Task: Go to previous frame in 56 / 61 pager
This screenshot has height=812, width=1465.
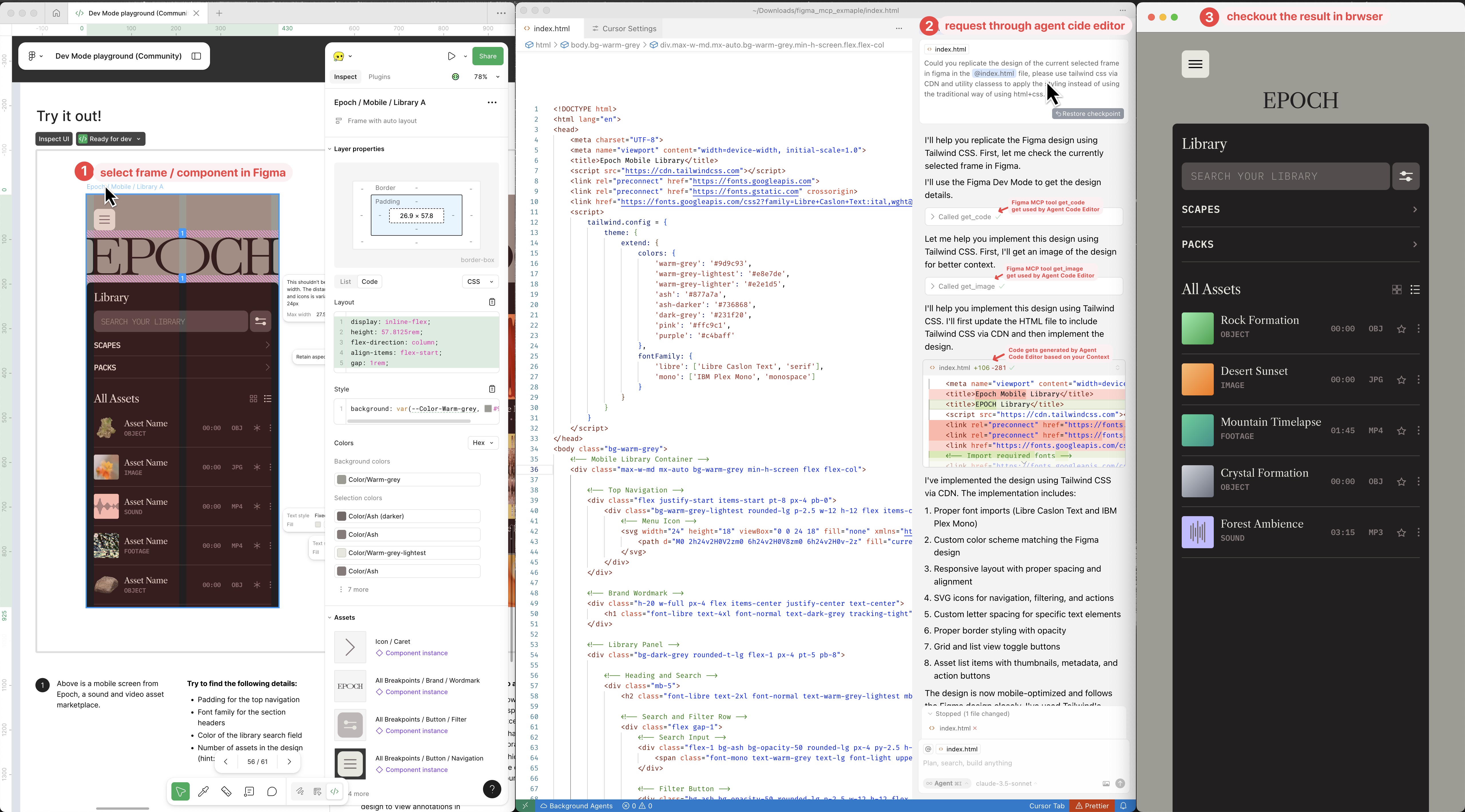Action: (226, 761)
